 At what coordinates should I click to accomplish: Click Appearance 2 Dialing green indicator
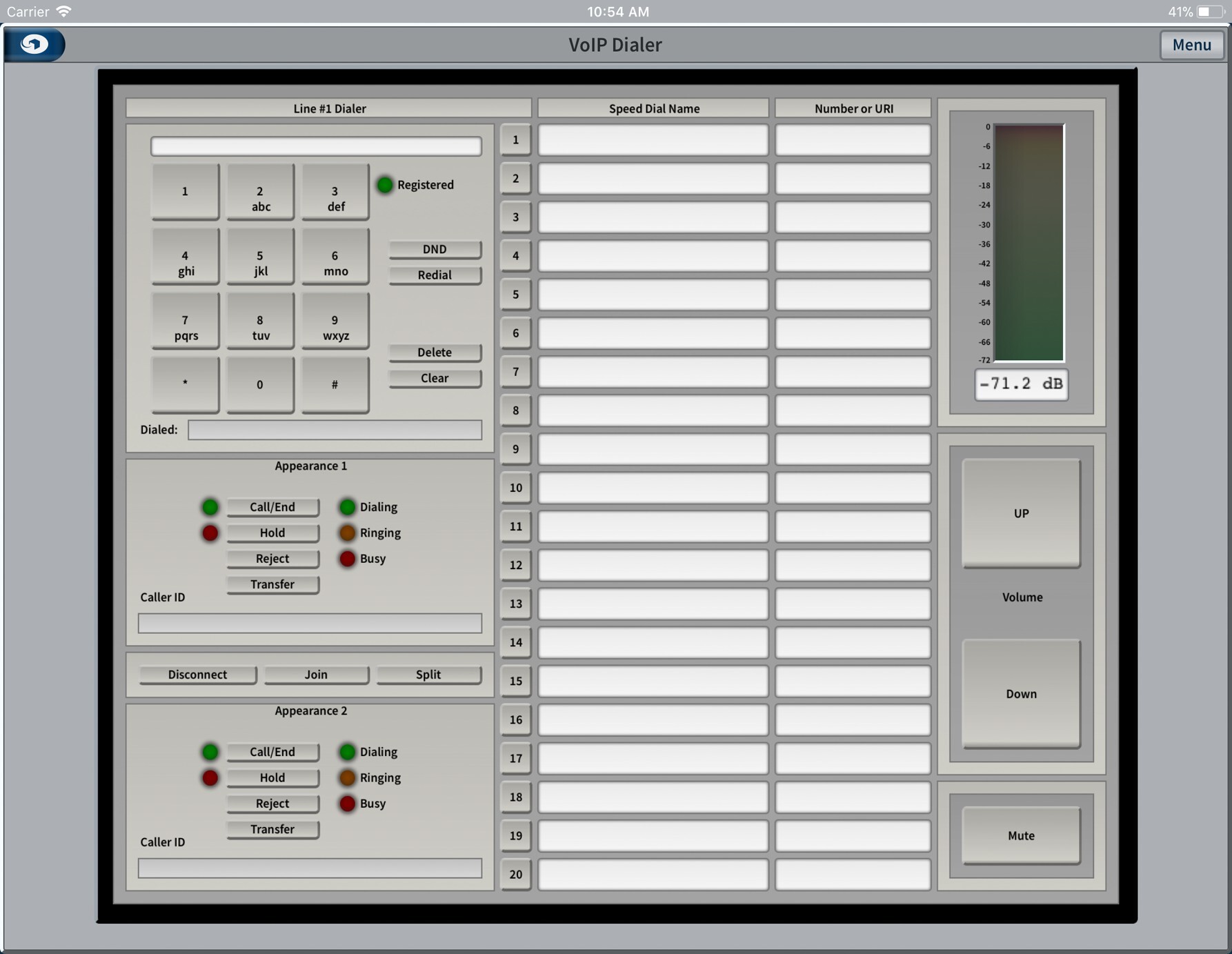click(348, 752)
